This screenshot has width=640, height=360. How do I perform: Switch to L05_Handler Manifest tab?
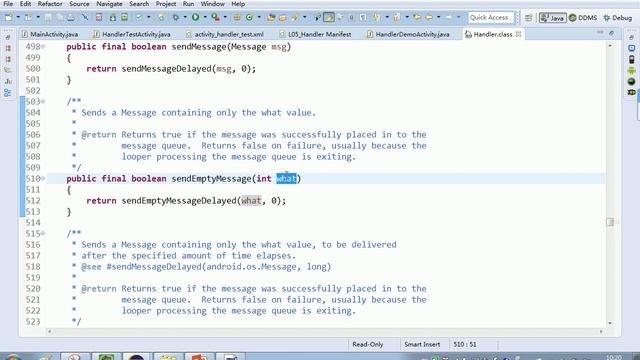315,34
